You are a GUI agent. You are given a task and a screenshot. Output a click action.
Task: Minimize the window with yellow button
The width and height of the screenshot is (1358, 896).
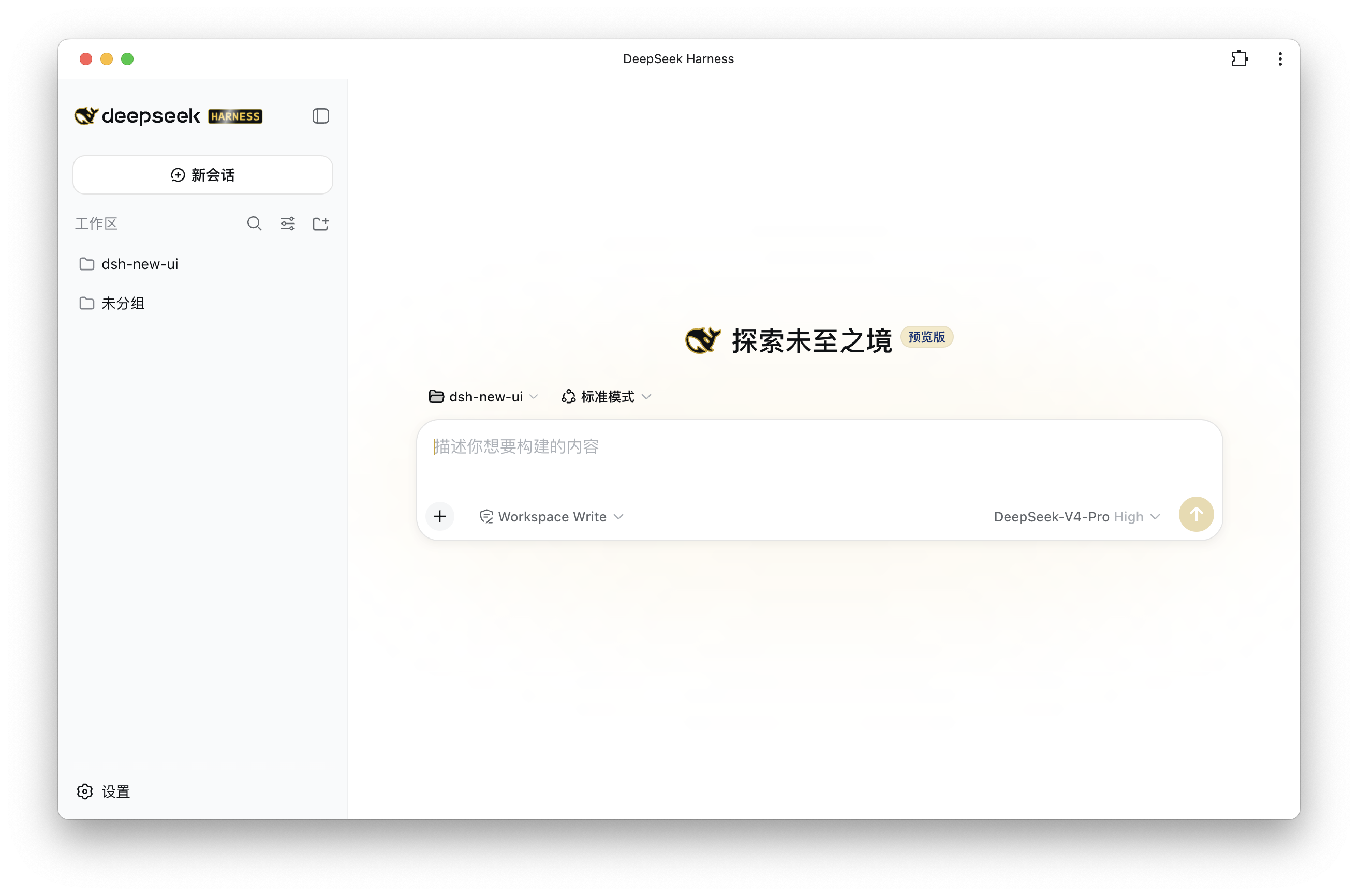click(106, 59)
